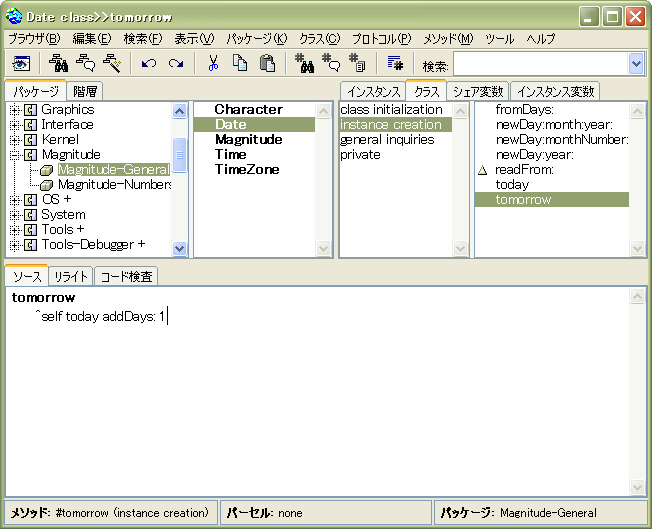Click the browse (eye) toolbar icon
Viewport: 652px width, 529px height.
[21, 63]
